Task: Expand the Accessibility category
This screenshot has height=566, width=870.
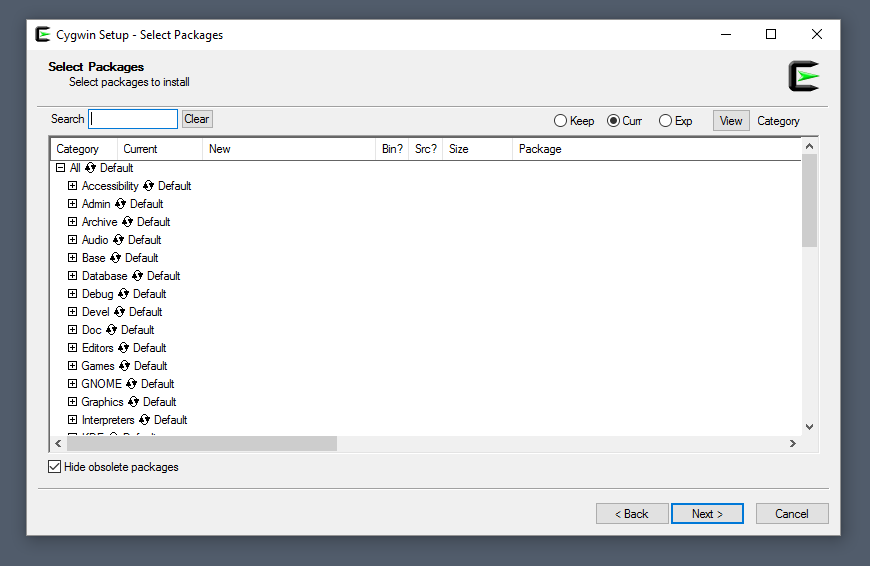Action: click(72, 185)
